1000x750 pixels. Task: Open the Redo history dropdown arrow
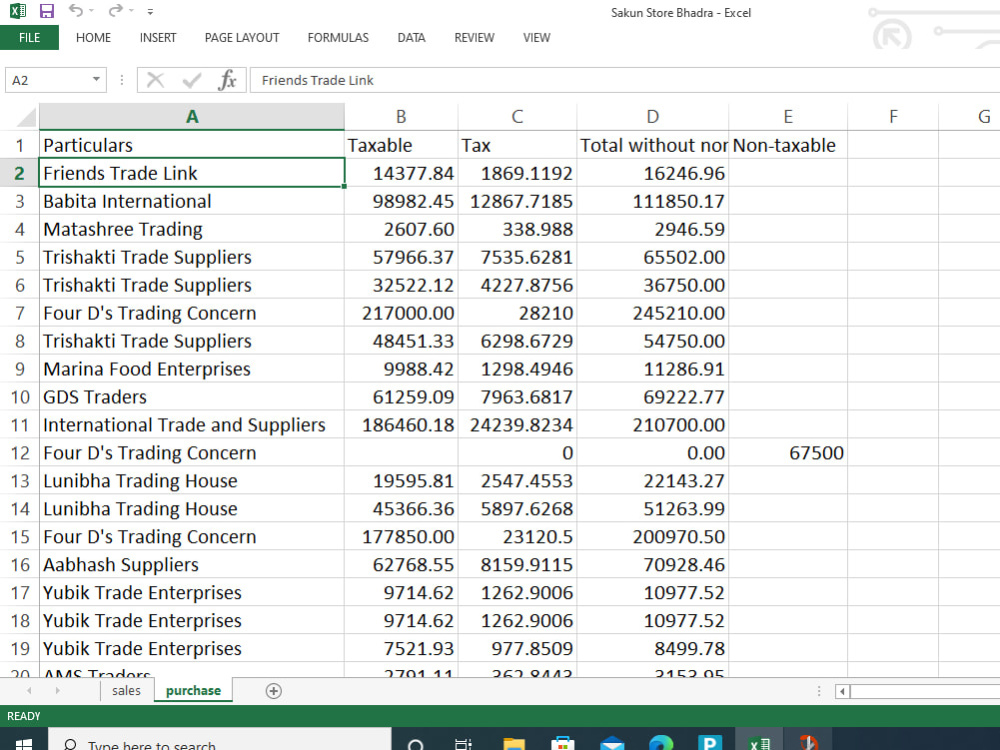click(x=131, y=11)
